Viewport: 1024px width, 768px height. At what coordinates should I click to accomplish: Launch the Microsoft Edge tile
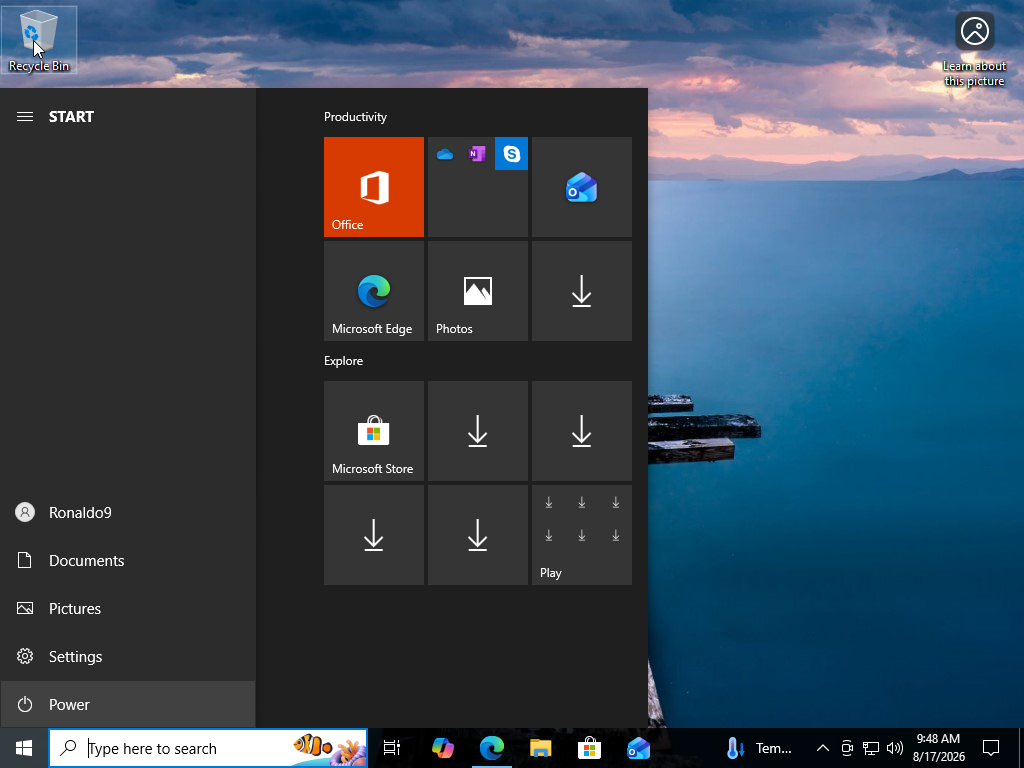tap(374, 291)
